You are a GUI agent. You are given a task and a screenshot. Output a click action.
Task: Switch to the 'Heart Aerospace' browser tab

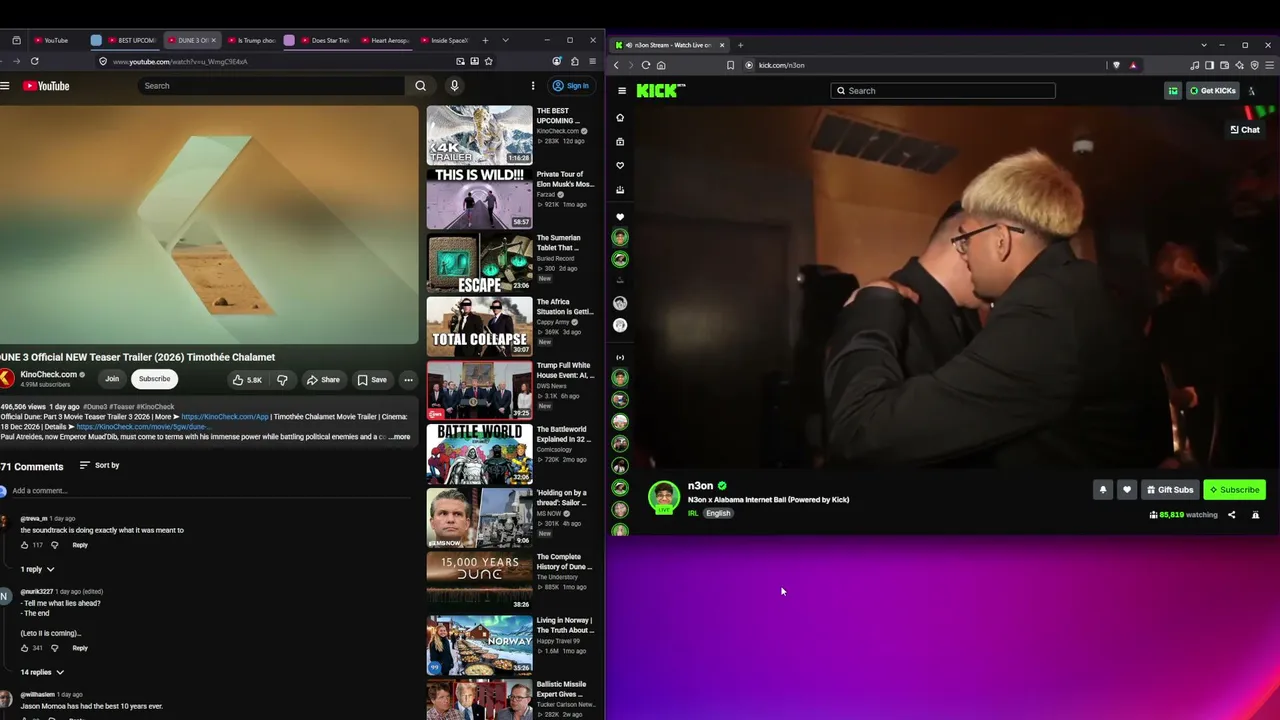[386, 40]
